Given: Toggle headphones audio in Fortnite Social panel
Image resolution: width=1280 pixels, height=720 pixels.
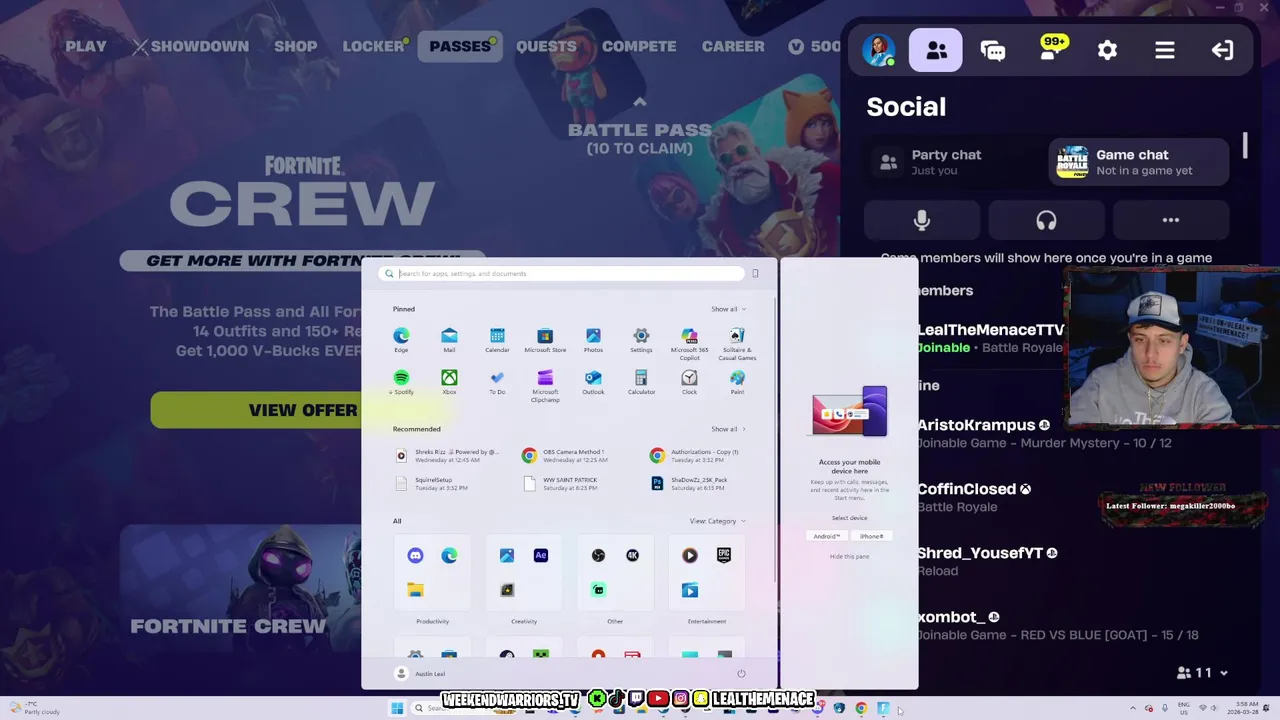Looking at the screenshot, I should pos(1046,220).
